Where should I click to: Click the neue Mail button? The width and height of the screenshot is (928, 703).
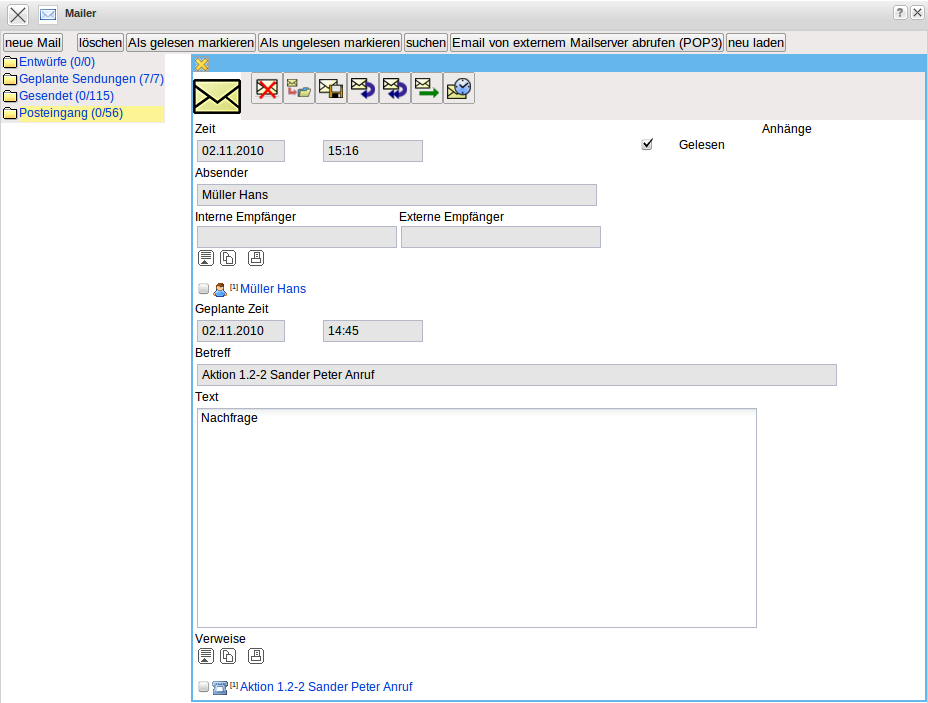pyautogui.click(x=34, y=43)
